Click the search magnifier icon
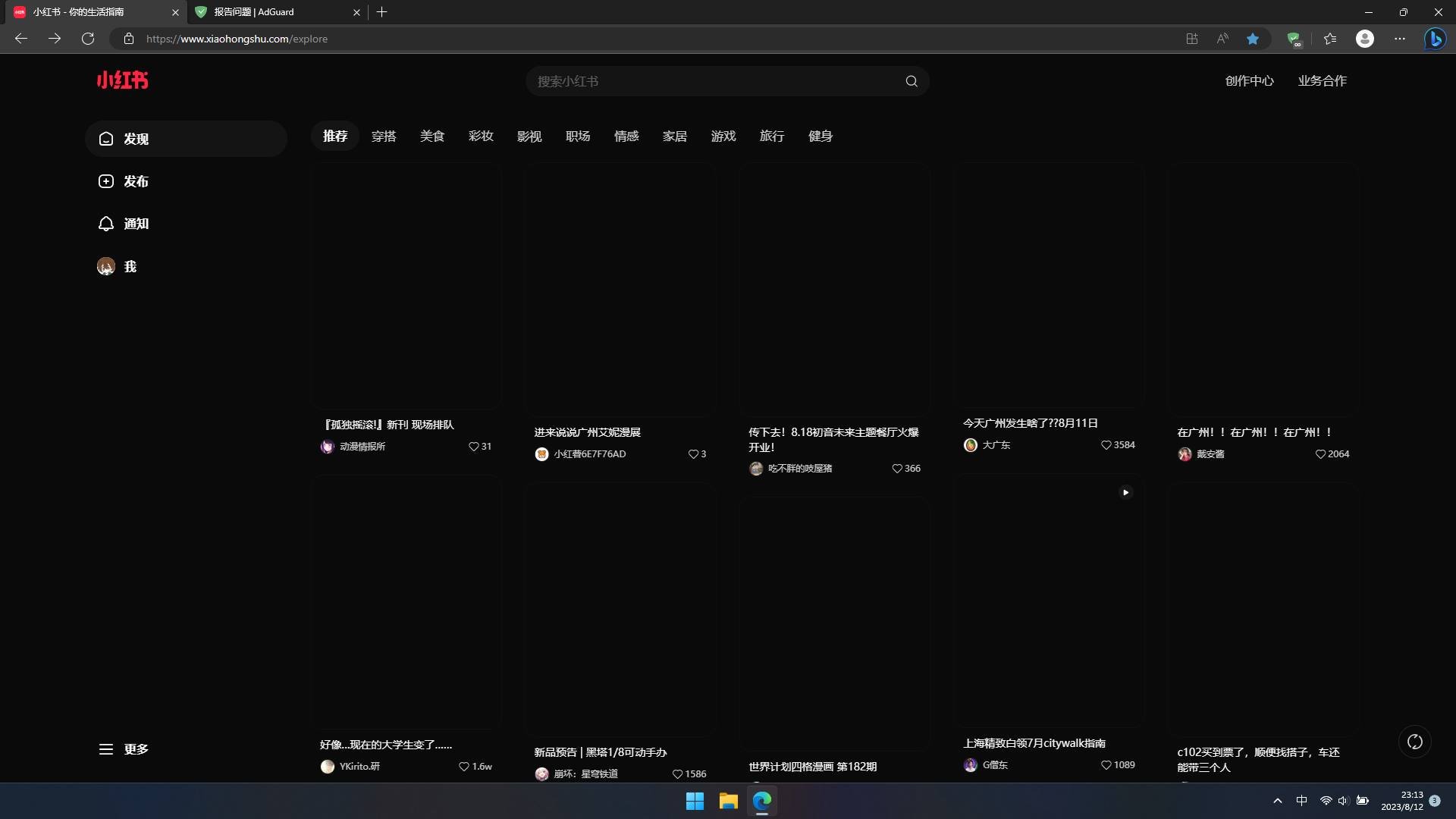The width and height of the screenshot is (1456, 819). (x=912, y=81)
